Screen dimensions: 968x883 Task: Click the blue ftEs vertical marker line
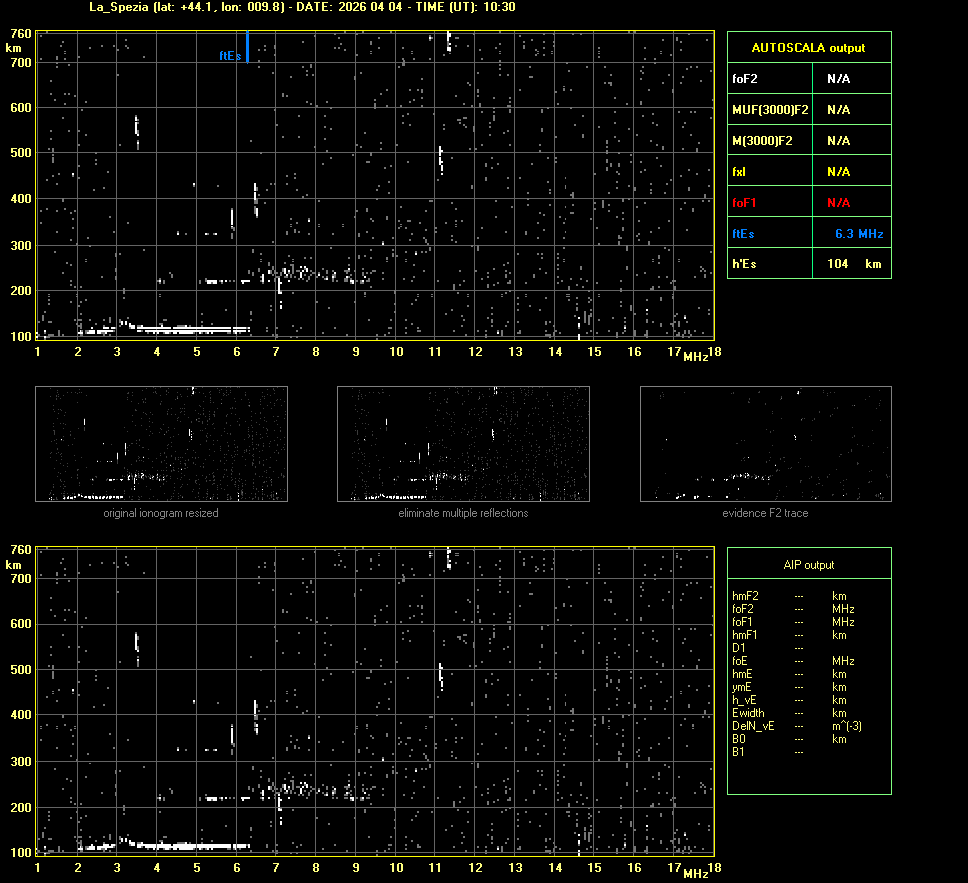(247, 47)
